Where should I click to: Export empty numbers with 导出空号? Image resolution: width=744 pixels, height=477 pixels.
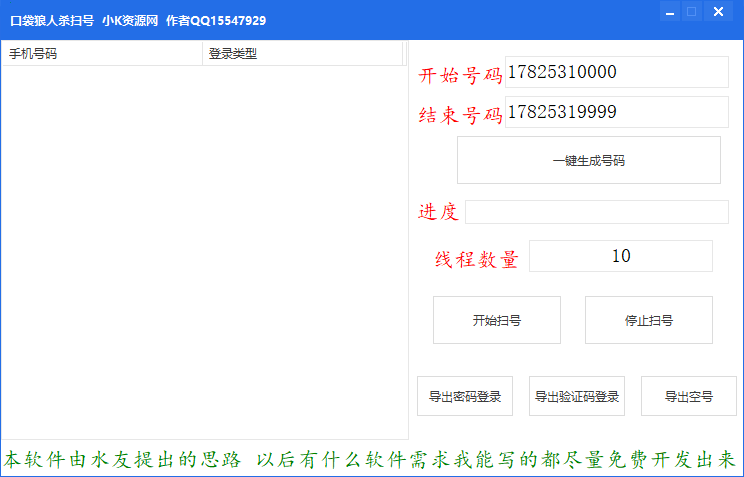click(688, 396)
